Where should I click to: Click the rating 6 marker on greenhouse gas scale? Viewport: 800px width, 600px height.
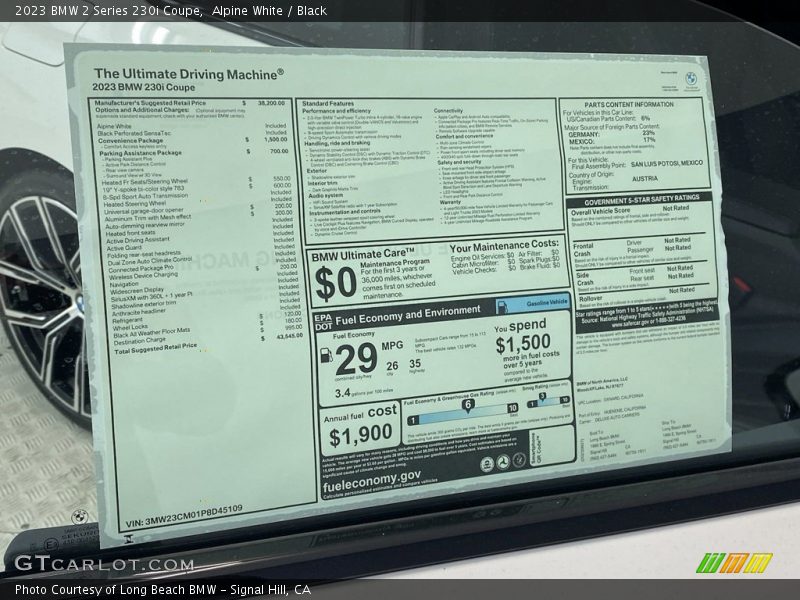[x=467, y=406]
